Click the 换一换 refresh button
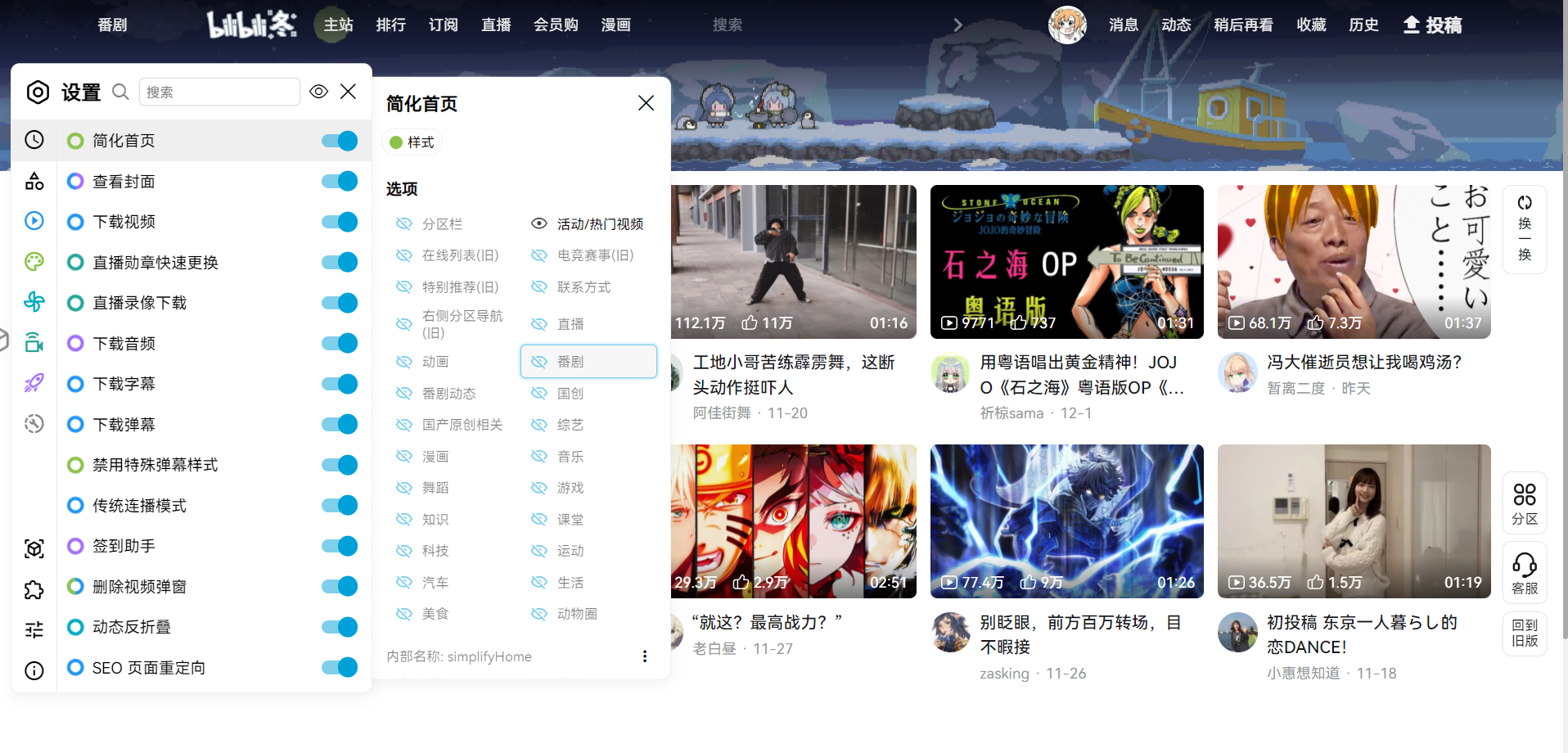 [x=1524, y=228]
